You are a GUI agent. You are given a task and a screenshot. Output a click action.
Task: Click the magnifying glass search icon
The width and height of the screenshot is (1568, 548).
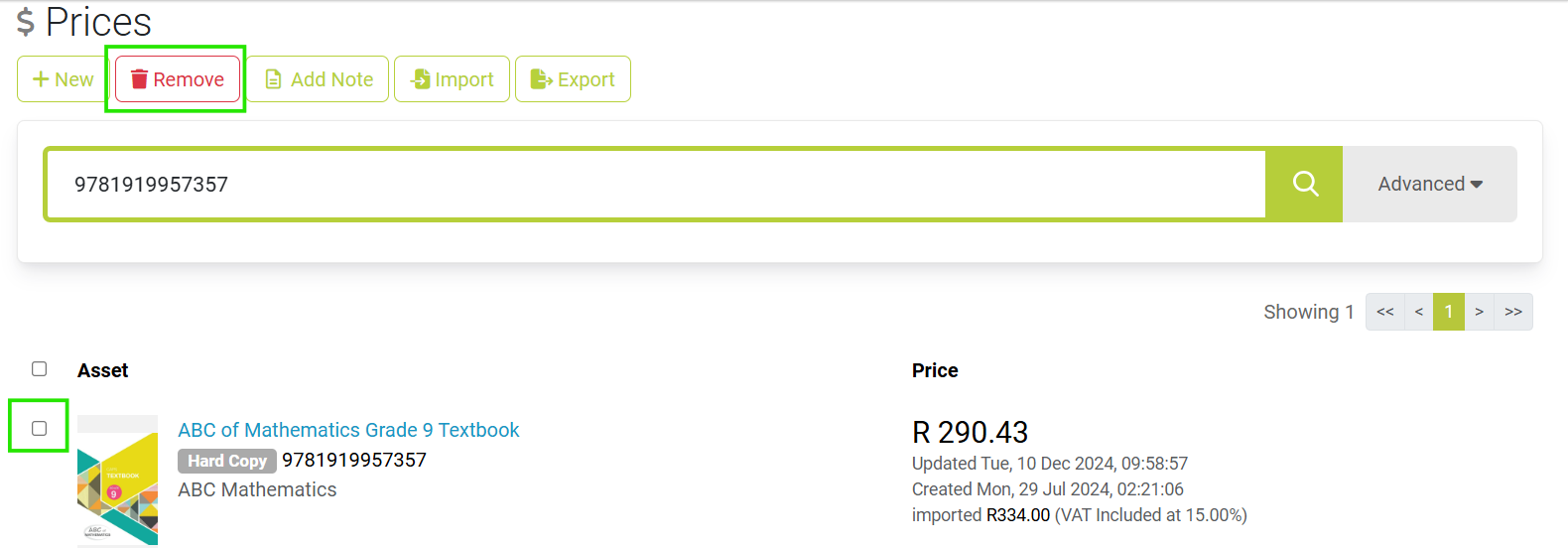click(x=1305, y=184)
